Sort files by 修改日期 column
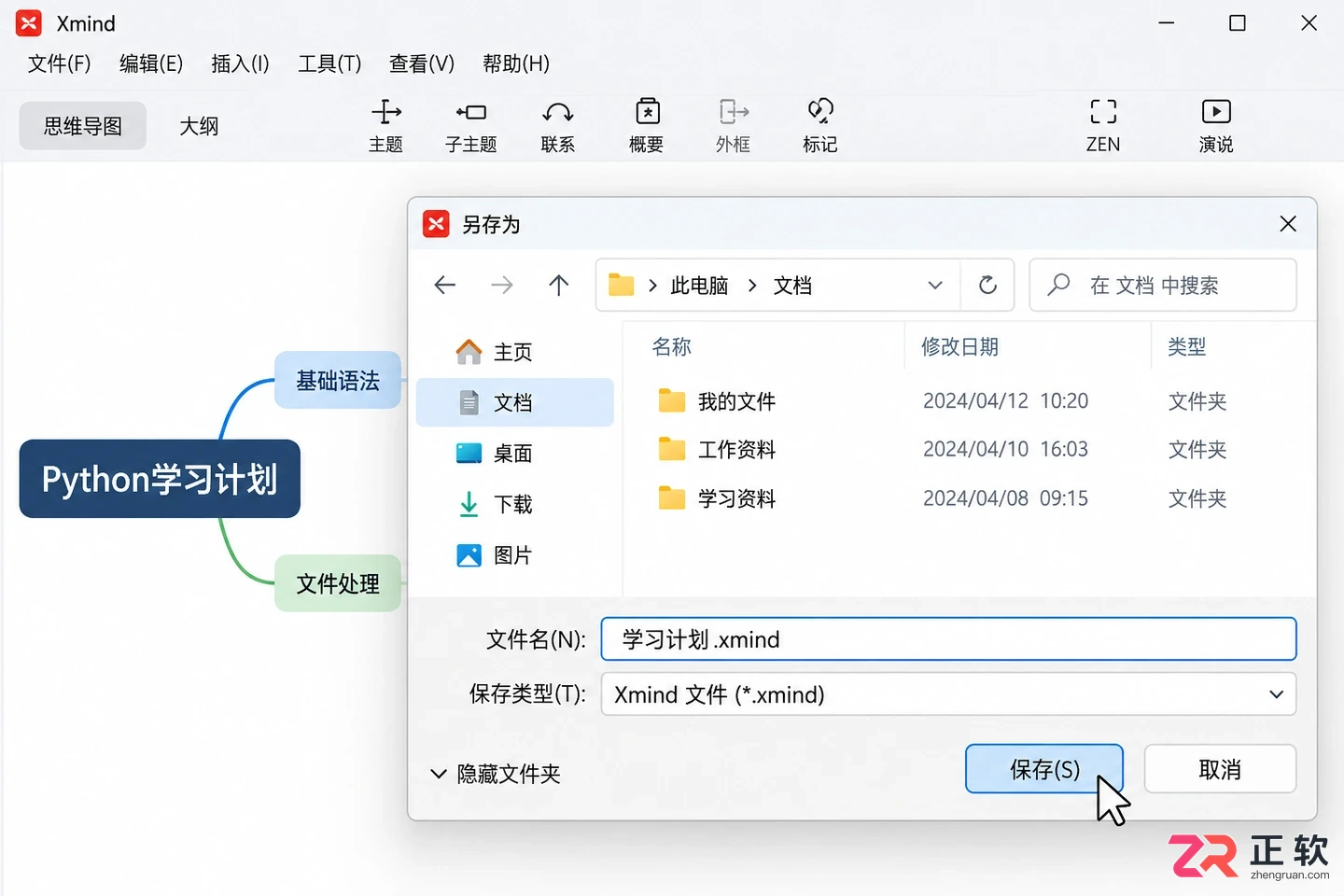 (x=960, y=347)
